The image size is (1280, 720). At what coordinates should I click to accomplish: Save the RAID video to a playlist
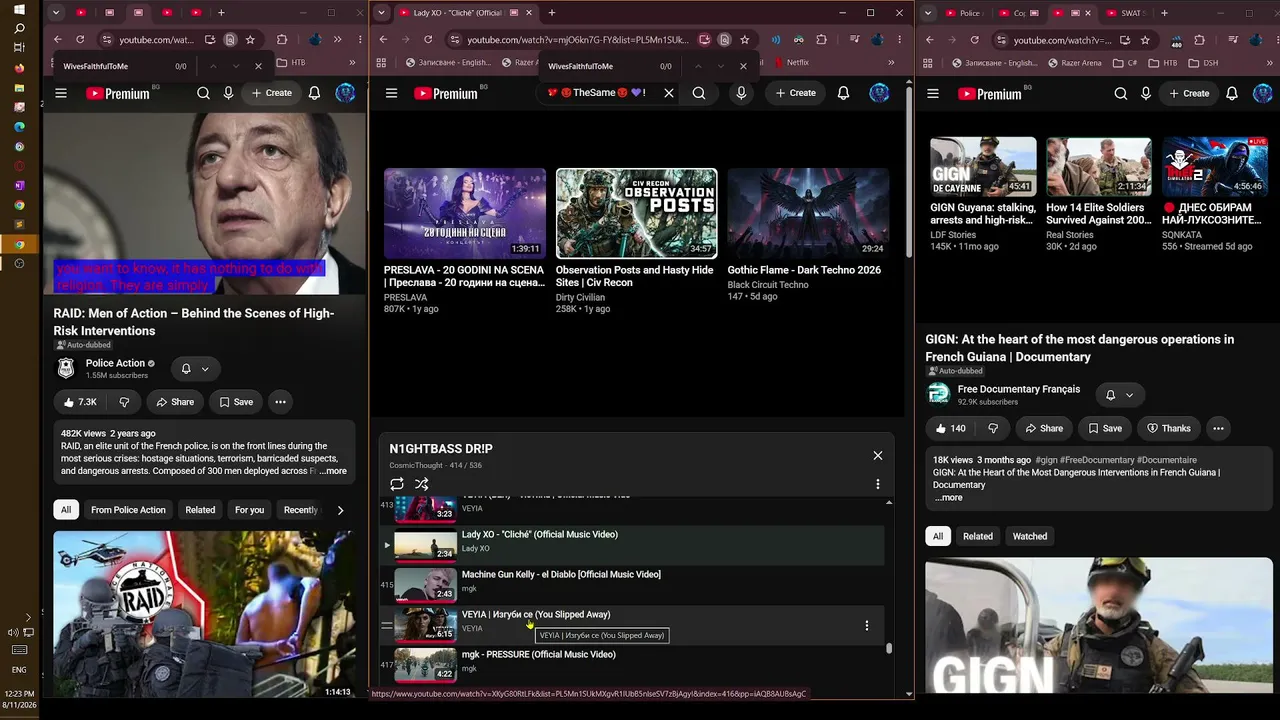[236, 402]
